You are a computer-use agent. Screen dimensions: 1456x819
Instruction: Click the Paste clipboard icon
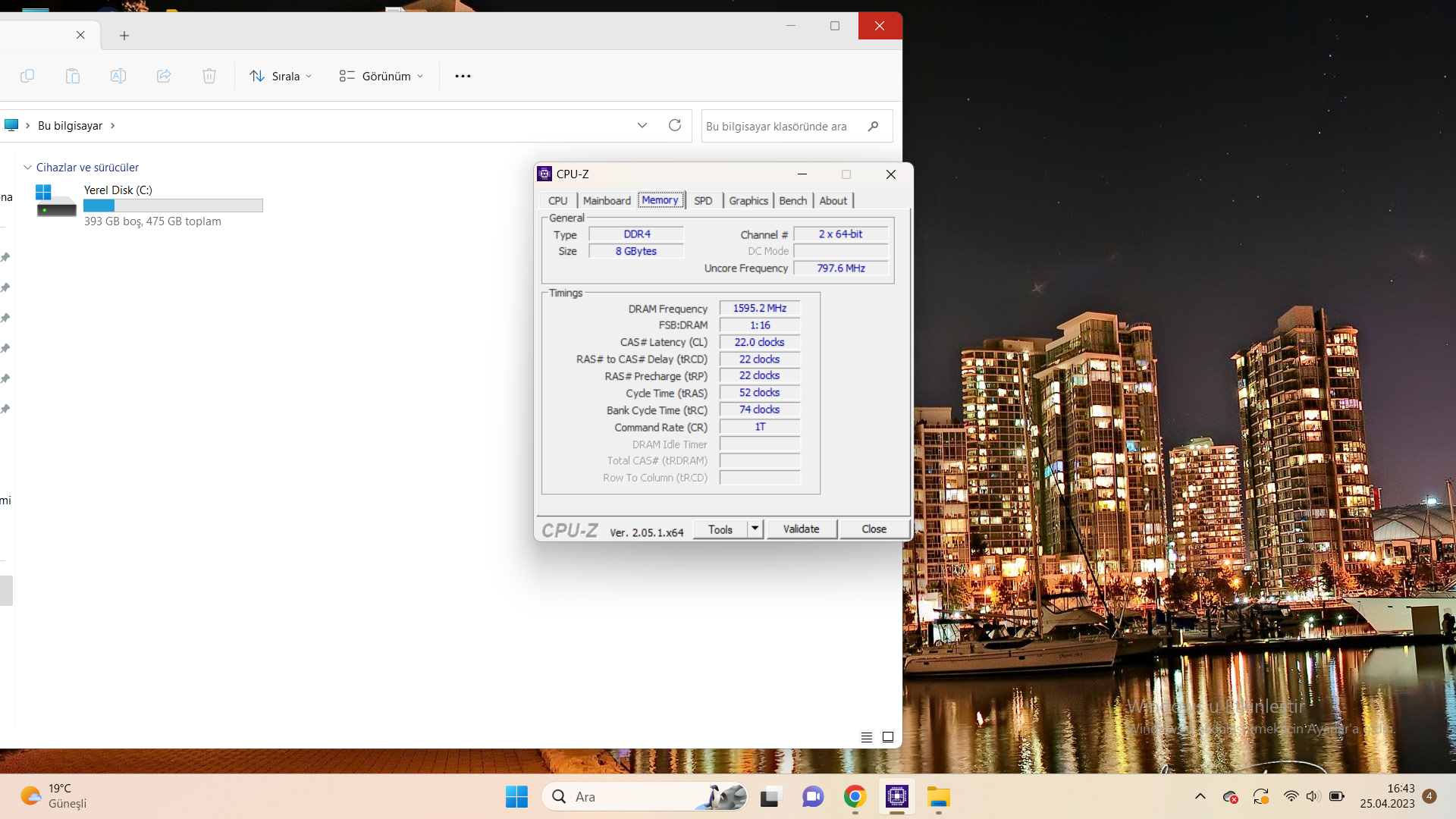pyautogui.click(x=73, y=76)
